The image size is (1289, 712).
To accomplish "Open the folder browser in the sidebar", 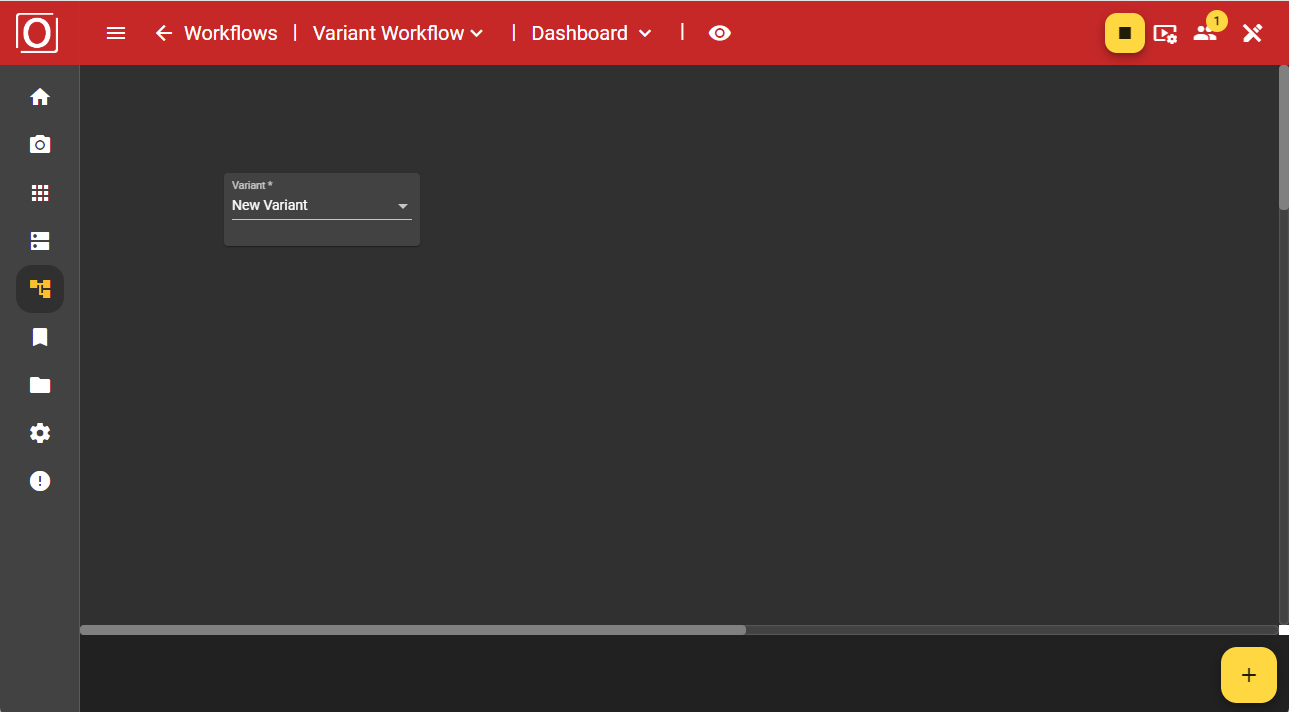I will (x=40, y=385).
